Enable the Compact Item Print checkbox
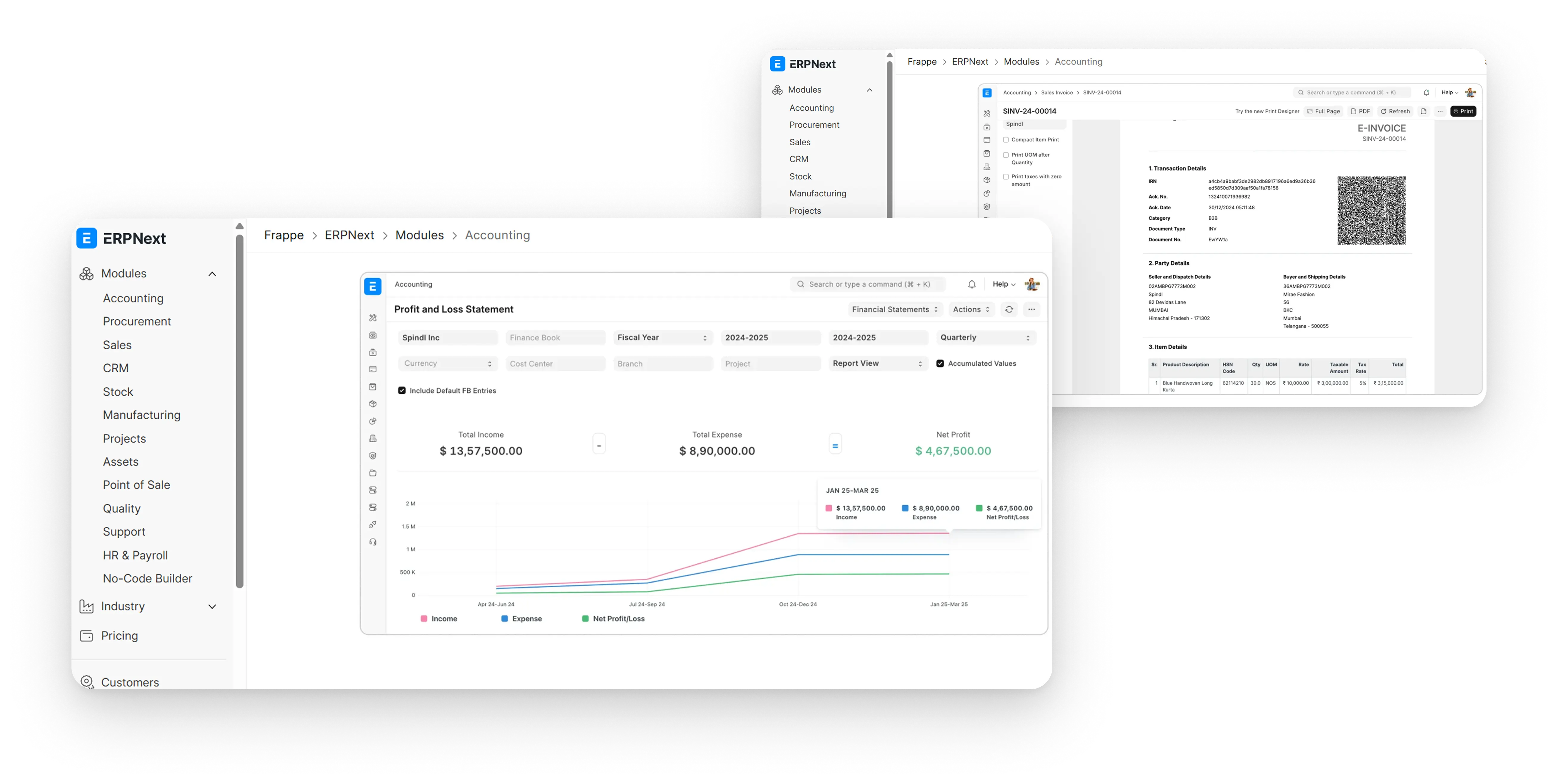This screenshot has width=1558, height=784. (1006, 140)
